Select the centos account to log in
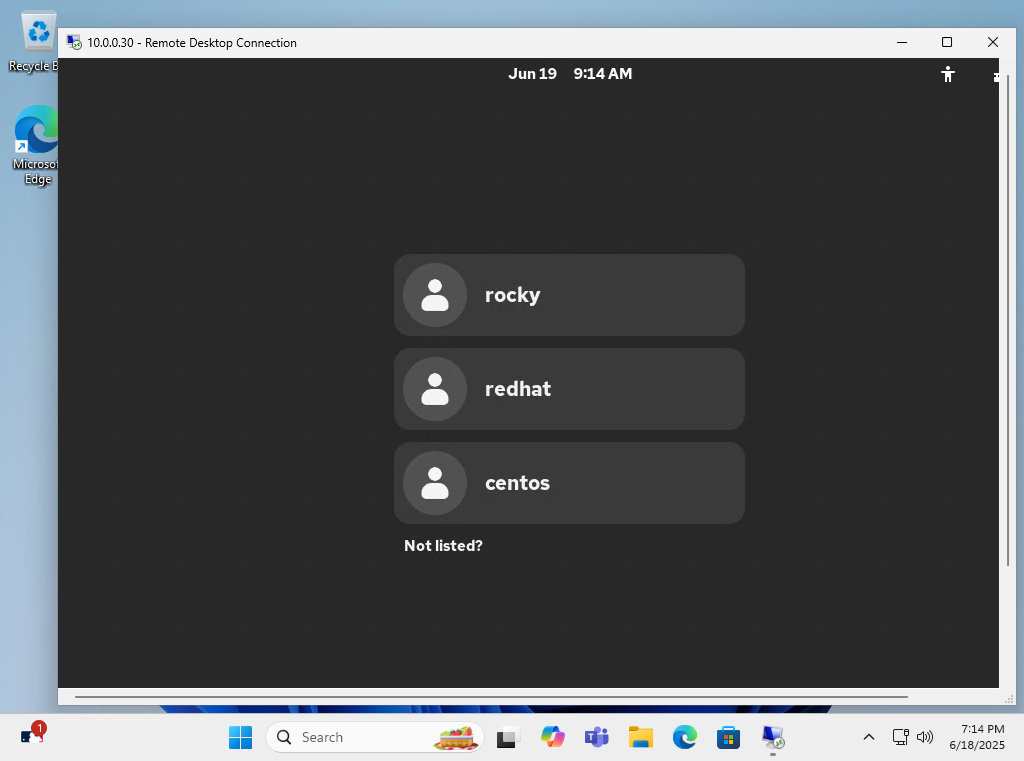1024x761 pixels. click(569, 483)
